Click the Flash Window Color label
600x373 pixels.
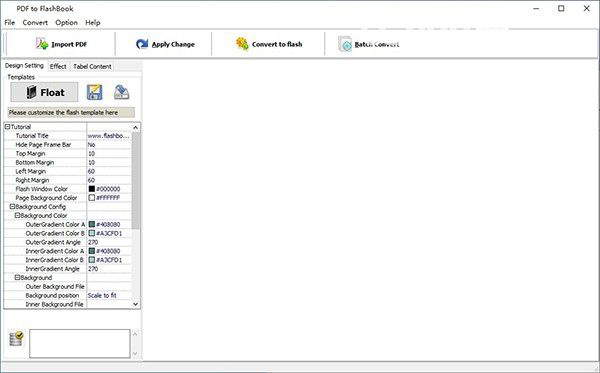[x=41, y=189]
